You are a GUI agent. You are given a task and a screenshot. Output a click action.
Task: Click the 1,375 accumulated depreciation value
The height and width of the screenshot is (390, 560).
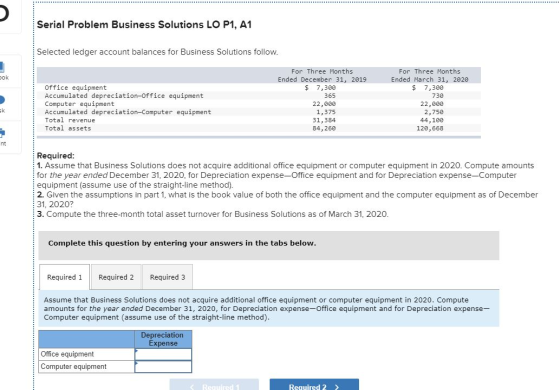tap(326, 112)
